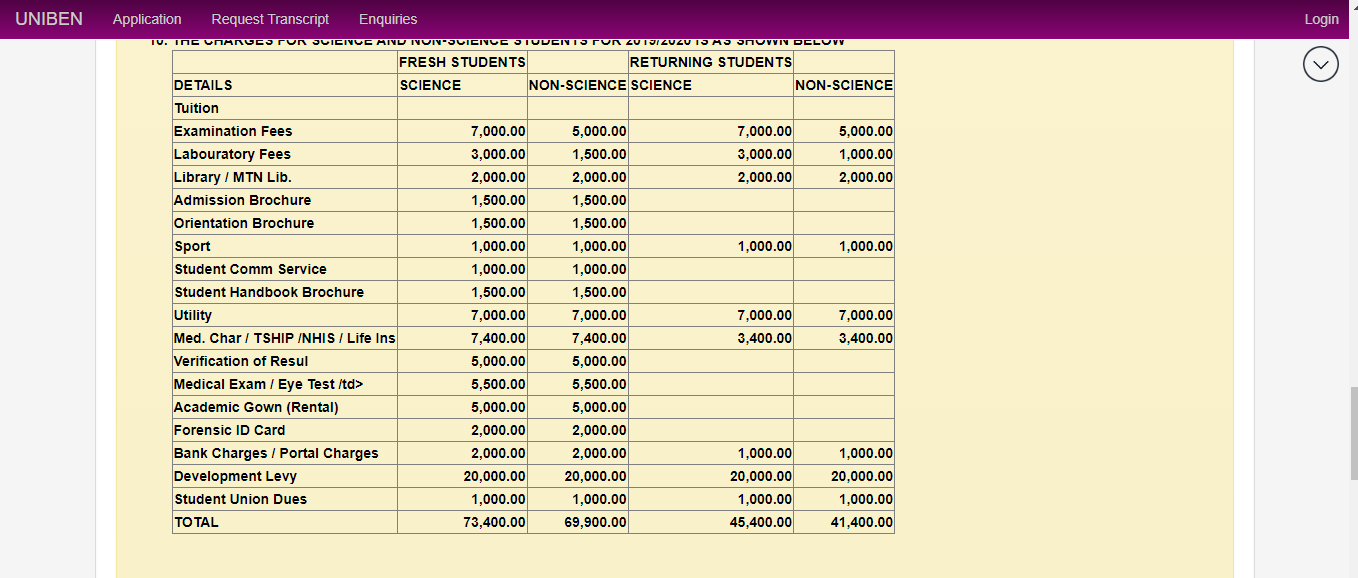Open the Application menu
This screenshot has width=1358, height=578.
click(x=147, y=18)
